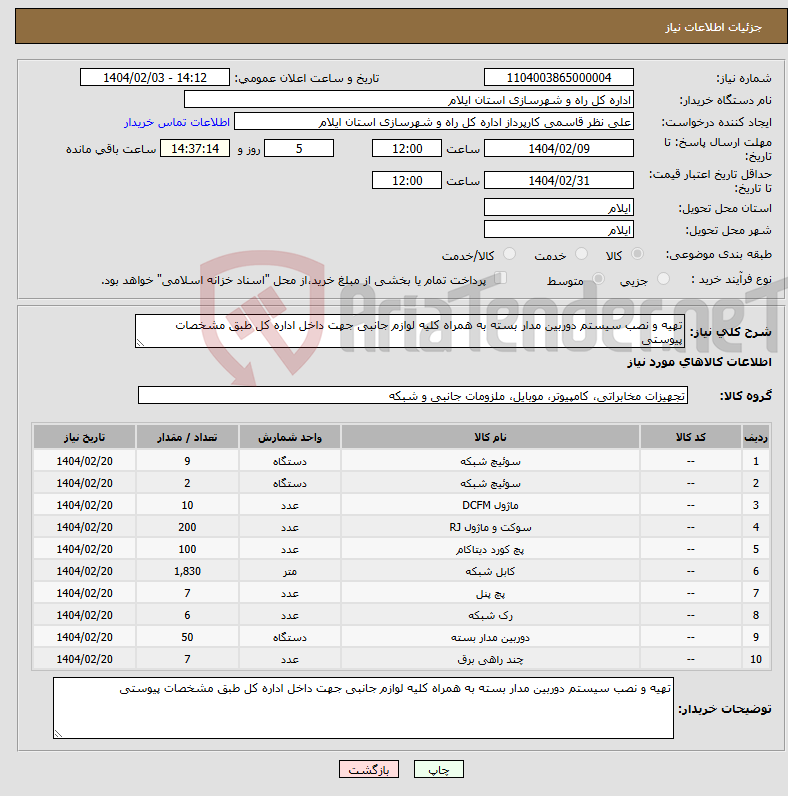Viewport: 788px width, 796px height.
Task: Click the دستگاه unit in دوربین مدار بسته row
Action: click(x=289, y=637)
